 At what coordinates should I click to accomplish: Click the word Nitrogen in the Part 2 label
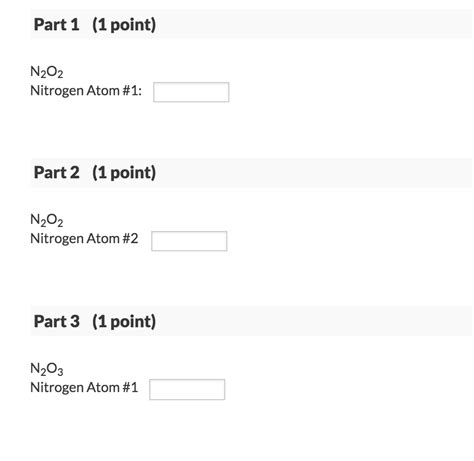(57, 239)
